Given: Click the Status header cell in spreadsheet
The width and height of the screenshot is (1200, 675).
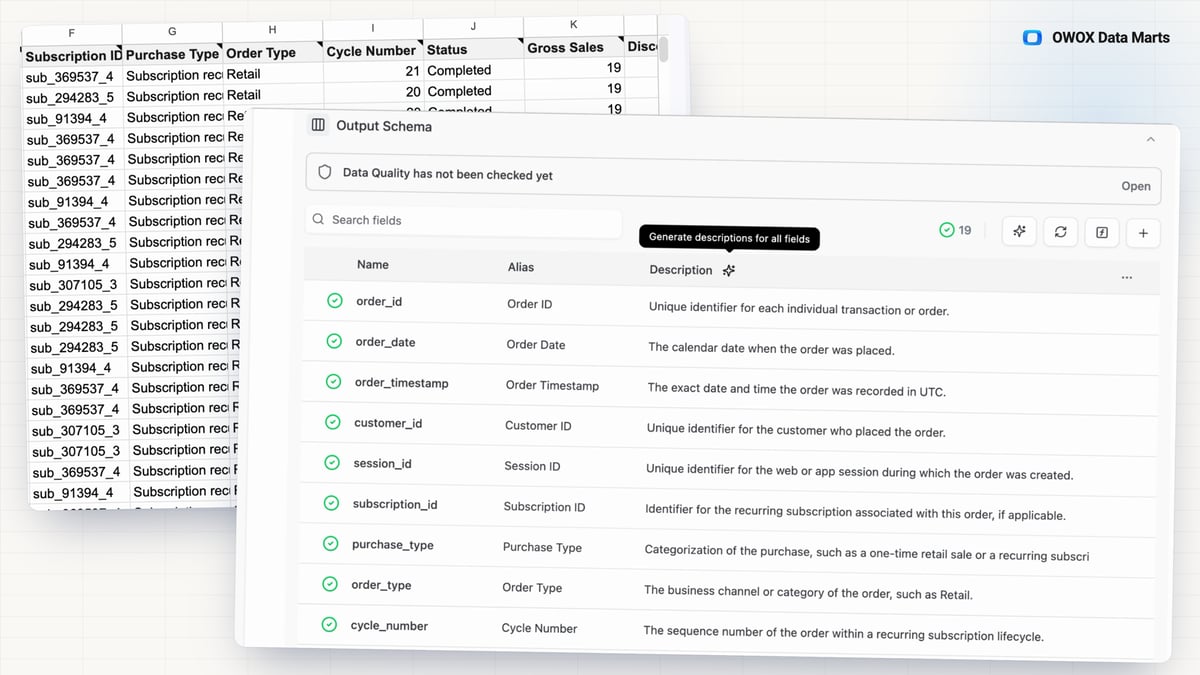Looking at the screenshot, I should click(x=473, y=49).
